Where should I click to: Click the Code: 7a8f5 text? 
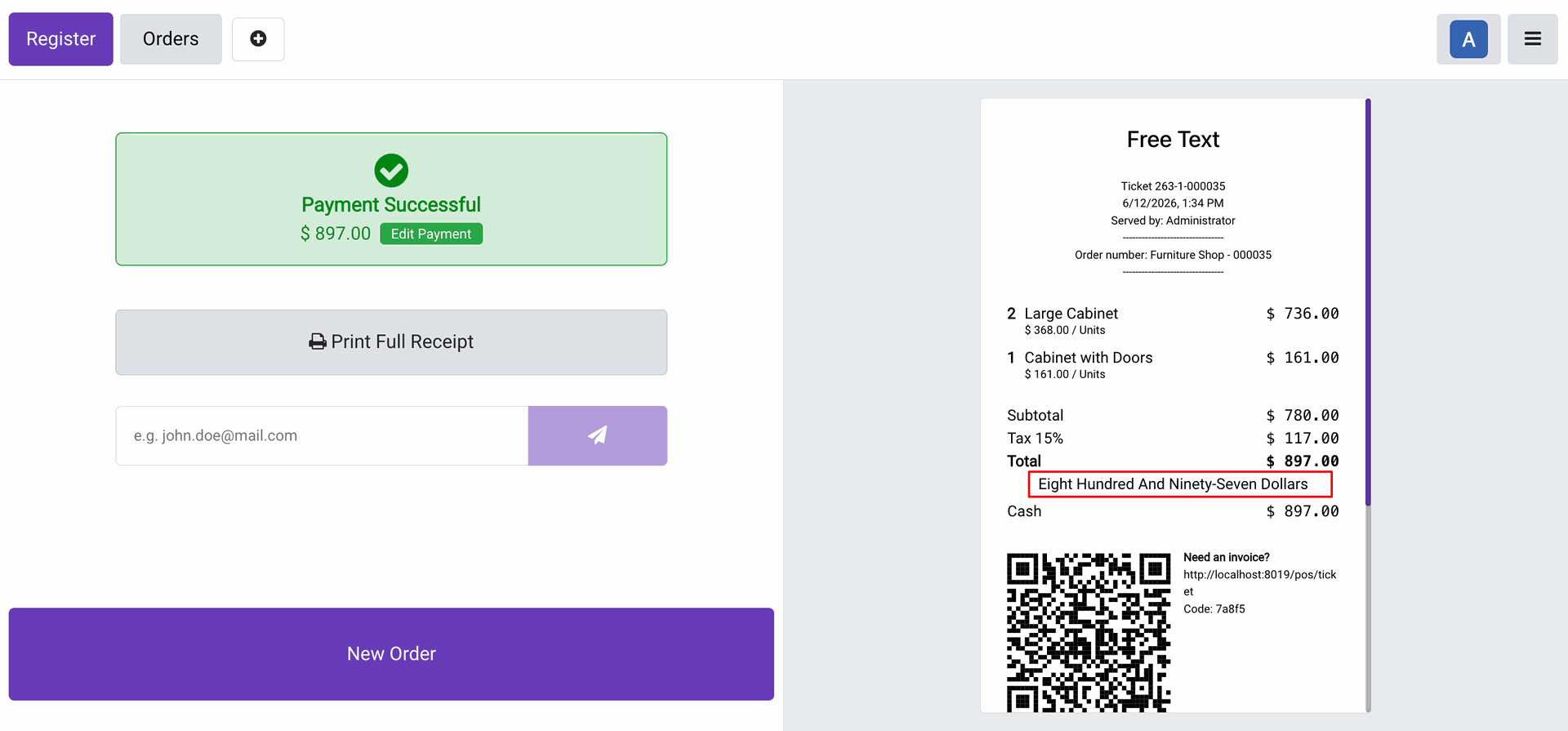[1214, 609]
